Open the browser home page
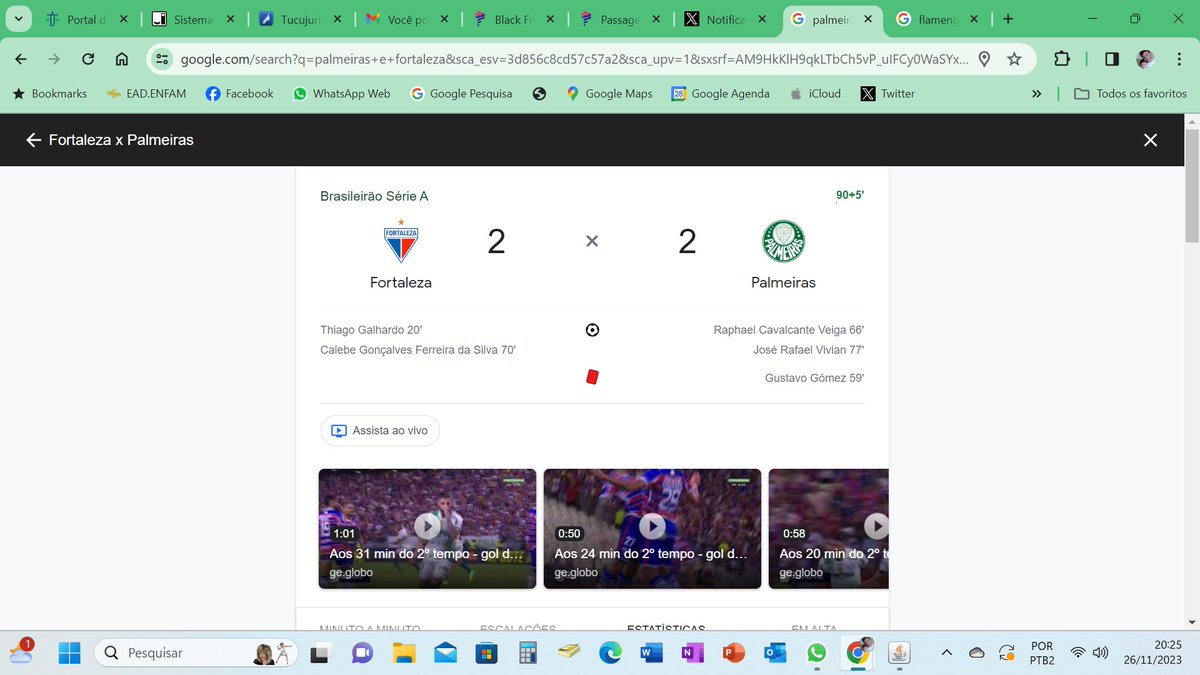Viewport: 1200px width, 675px height. pyautogui.click(x=122, y=59)
